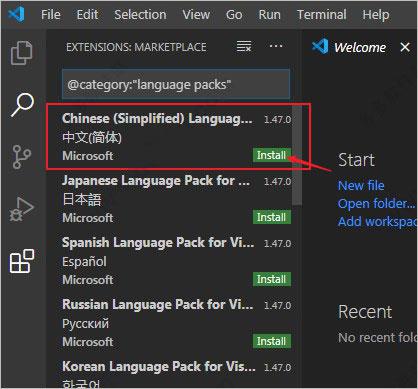Open the Selection menu
418x389 pixels.
pyautogui.click(x=140, y=15)
